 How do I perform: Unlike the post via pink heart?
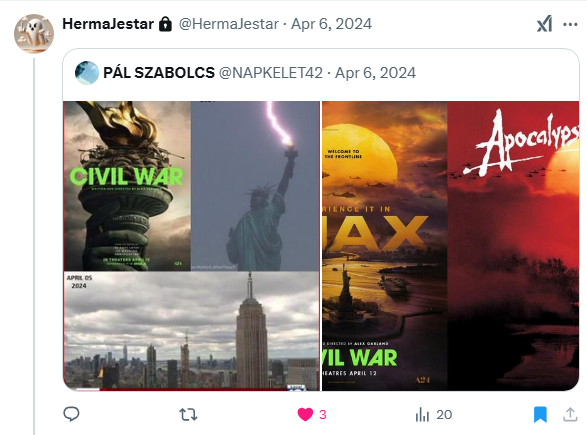click(305, 414)
